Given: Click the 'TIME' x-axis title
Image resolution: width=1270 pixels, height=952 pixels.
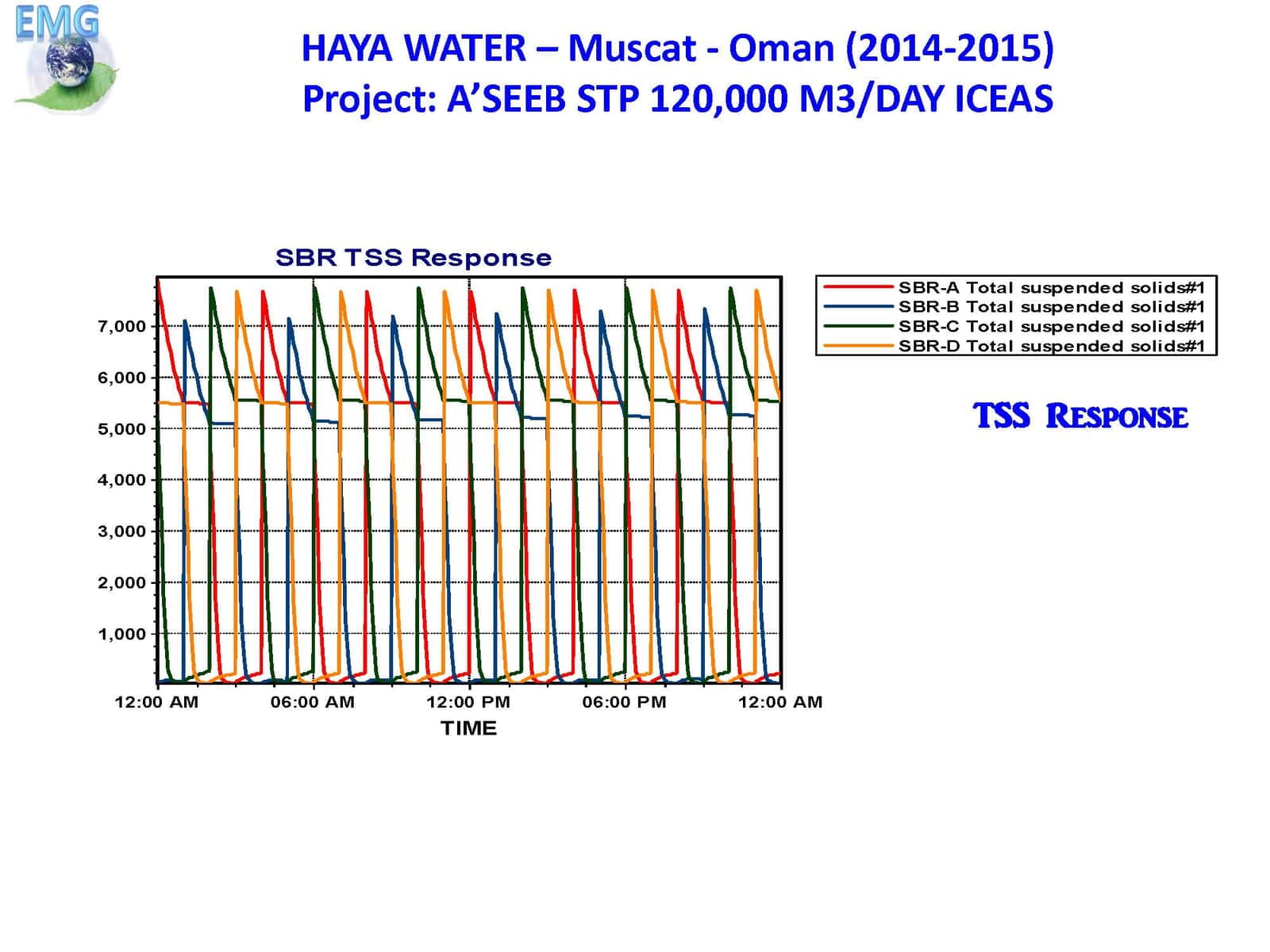Looking at the screenshot, I should pos(468,728).
